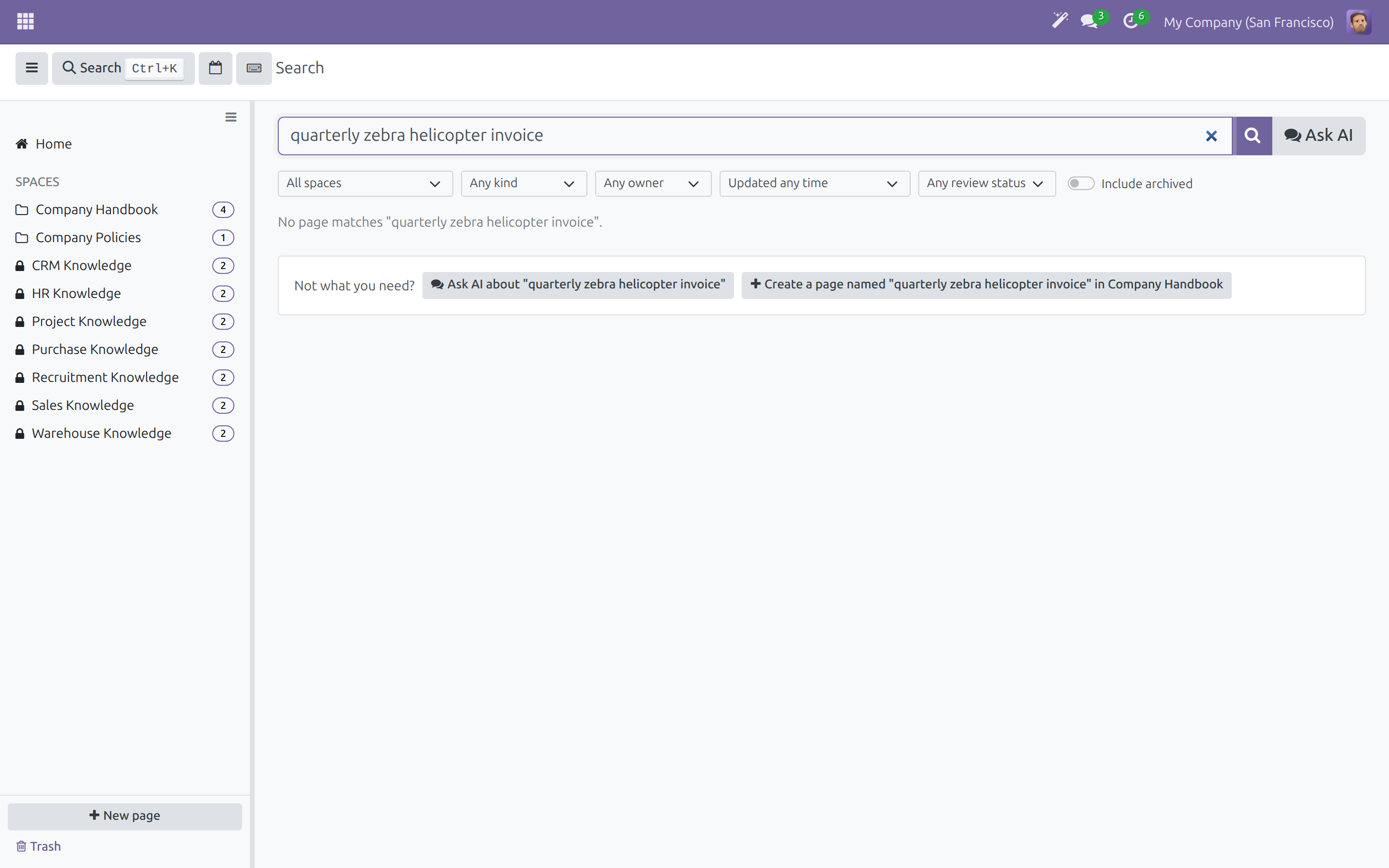Image resolution: width=1389 pixels, height=868 pixels.
Task: Click the magic wand icon in top bar
Action: click(1060, 21)
